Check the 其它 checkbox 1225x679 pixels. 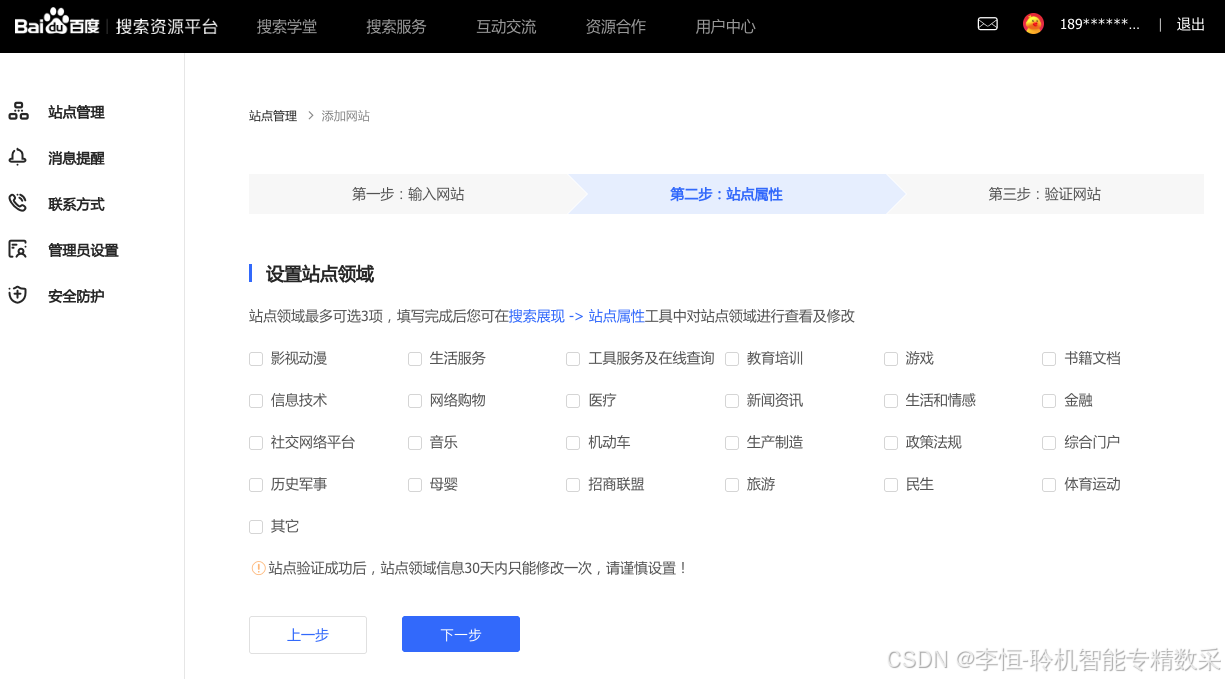coord(256,527)
